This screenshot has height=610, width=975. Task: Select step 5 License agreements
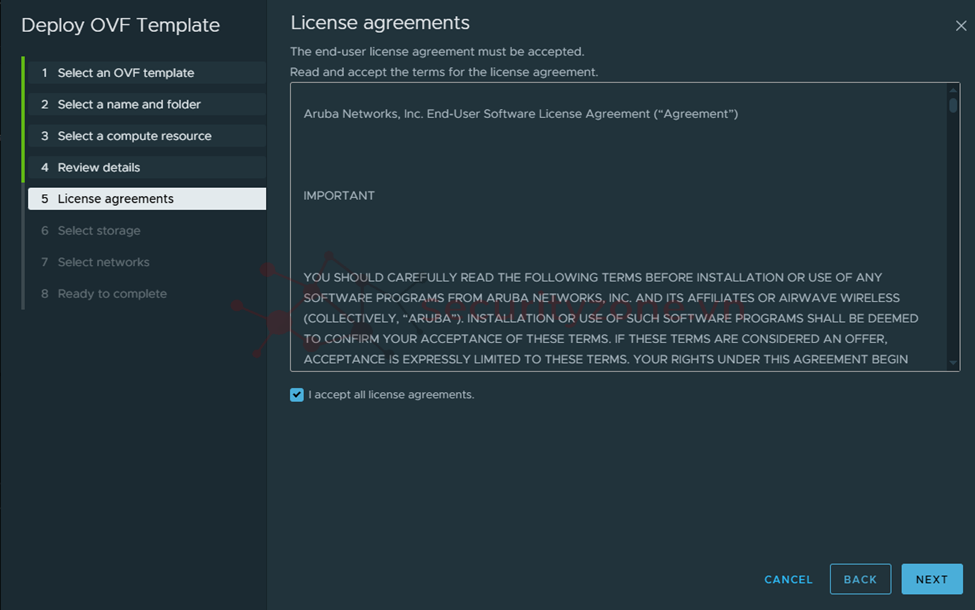147,199
